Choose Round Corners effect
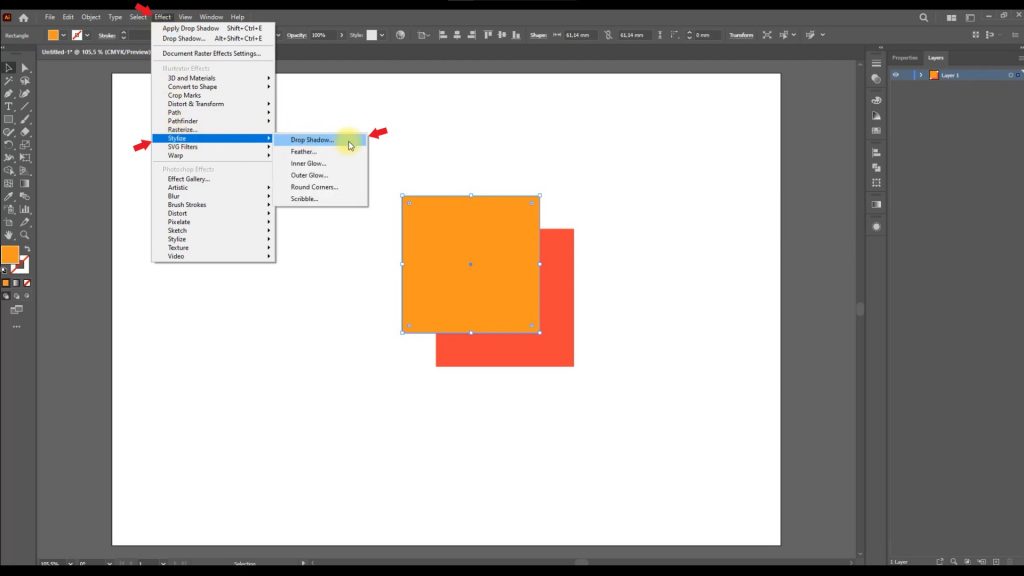The image size is (1024, 576). [x=319, y=187]
